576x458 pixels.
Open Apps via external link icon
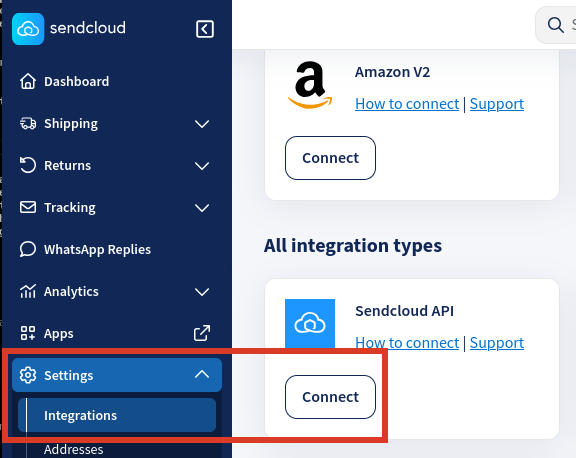(202, 333)
